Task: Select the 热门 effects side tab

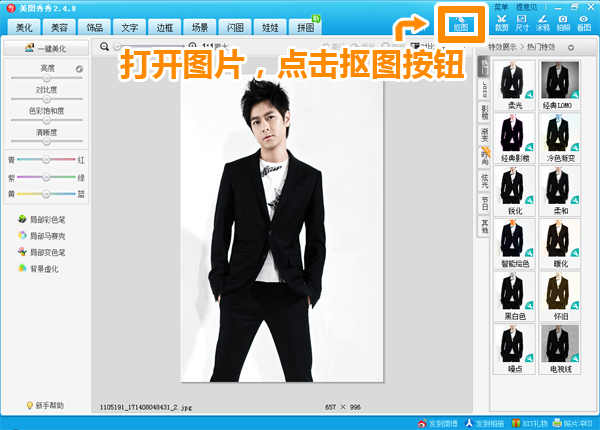Action: [484, 67]
